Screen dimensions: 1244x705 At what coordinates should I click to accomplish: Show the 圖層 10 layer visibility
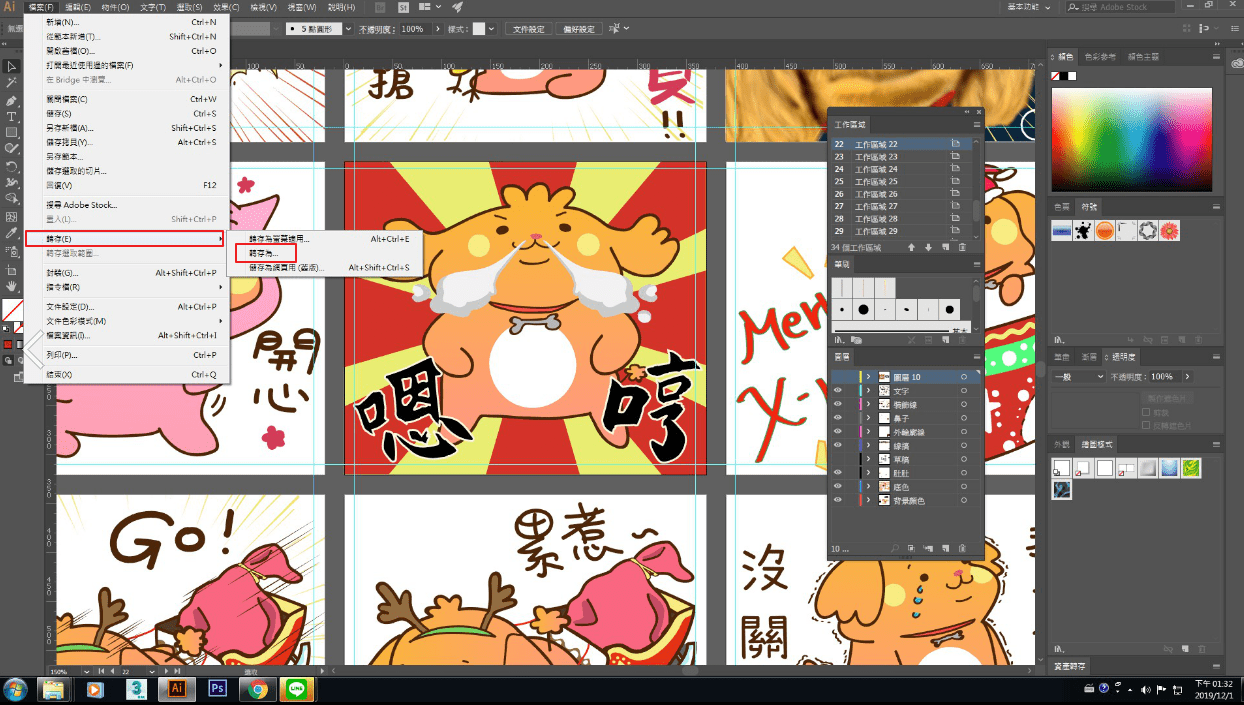(x=838, y=376)
